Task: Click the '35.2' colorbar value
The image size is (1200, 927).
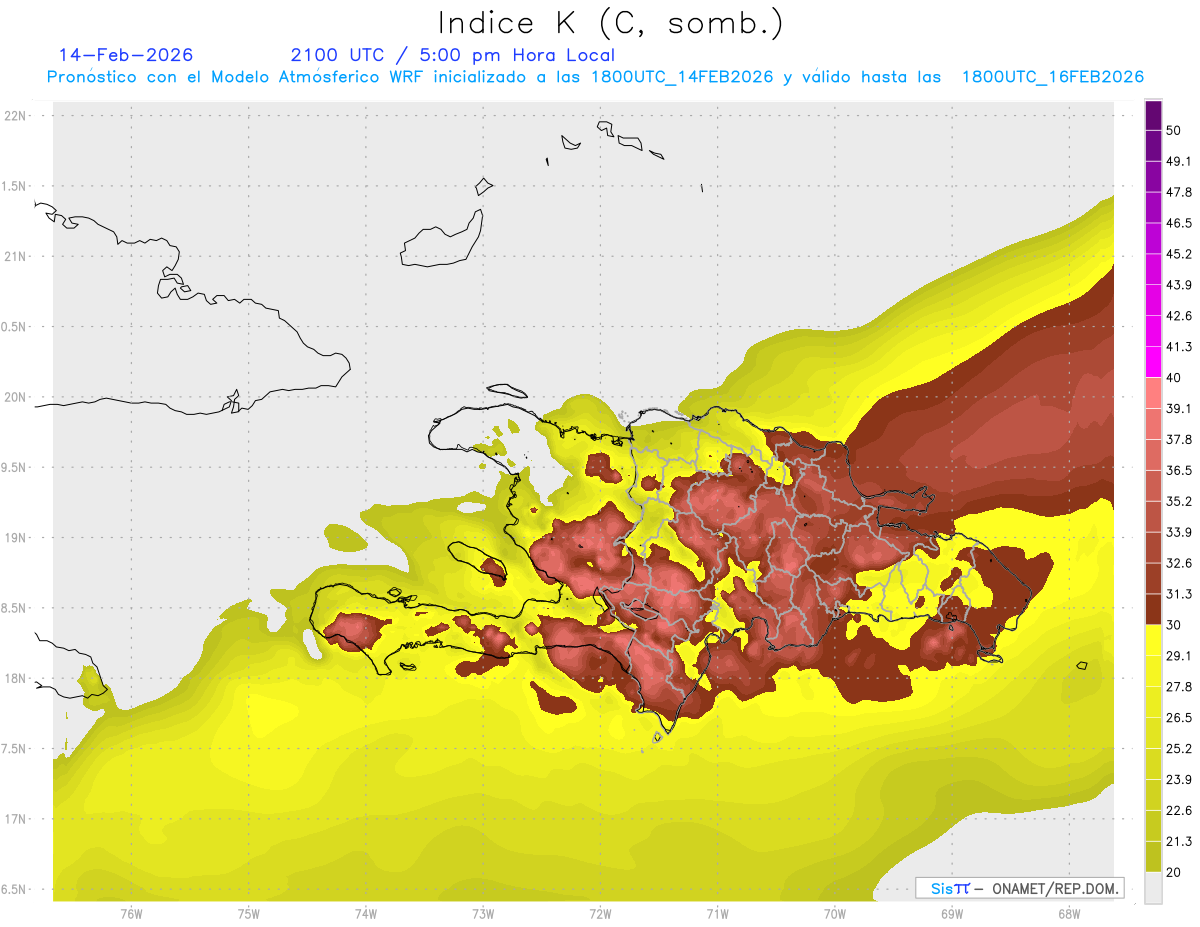Action: (1179, 501)
